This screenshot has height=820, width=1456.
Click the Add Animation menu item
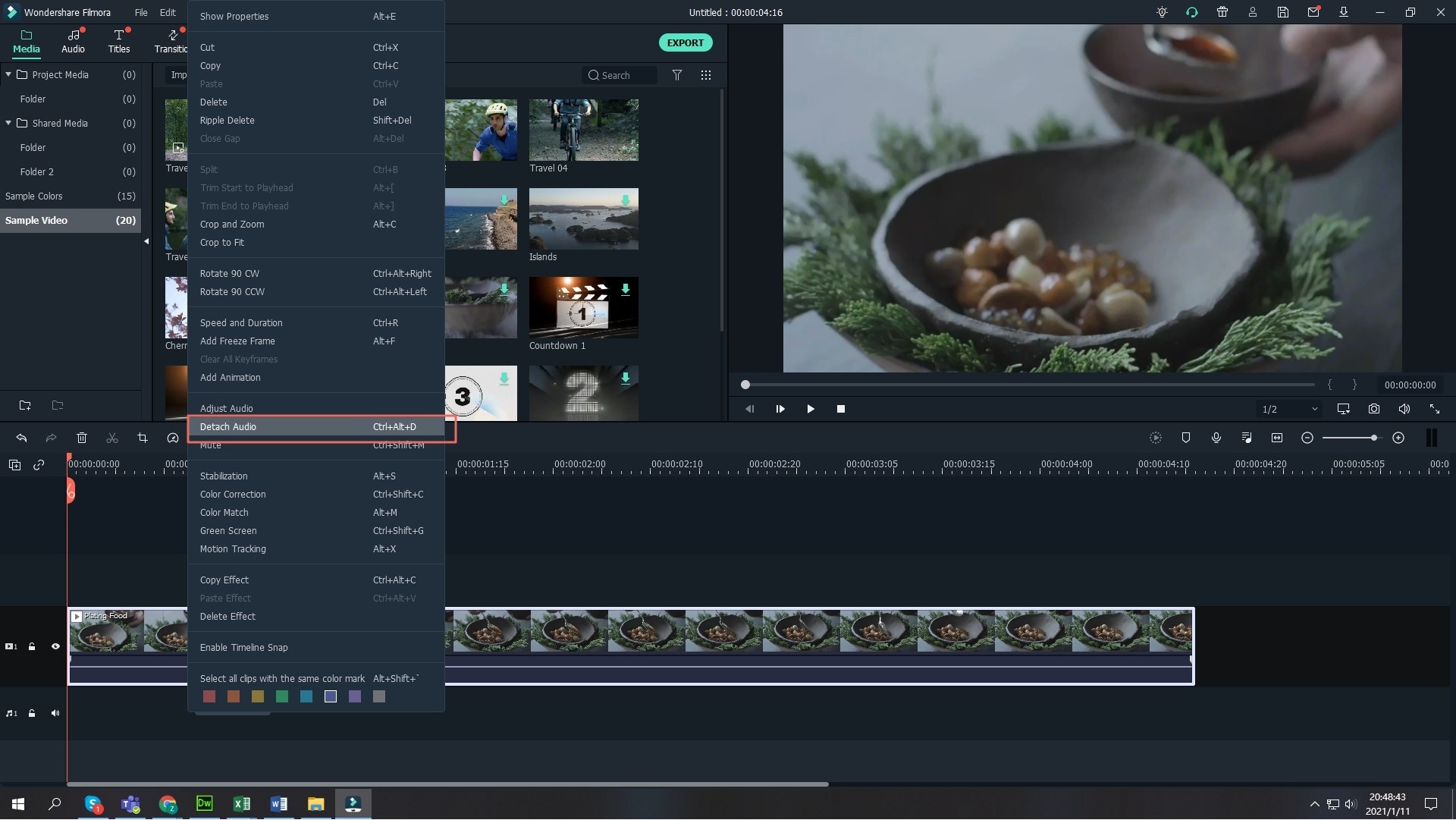tap(230, 377)
